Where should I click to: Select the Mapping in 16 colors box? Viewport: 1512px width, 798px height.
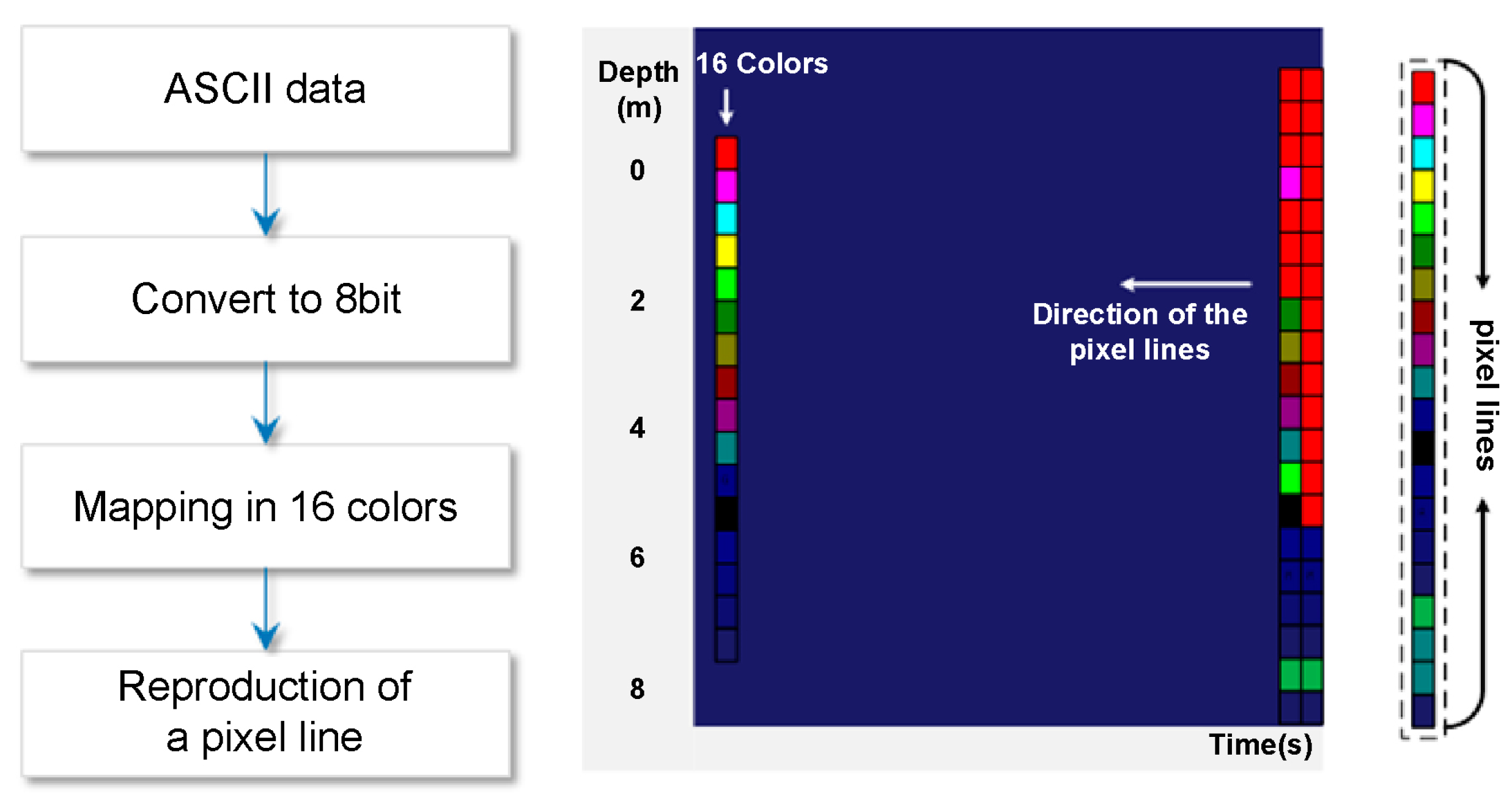pos(265,507)
